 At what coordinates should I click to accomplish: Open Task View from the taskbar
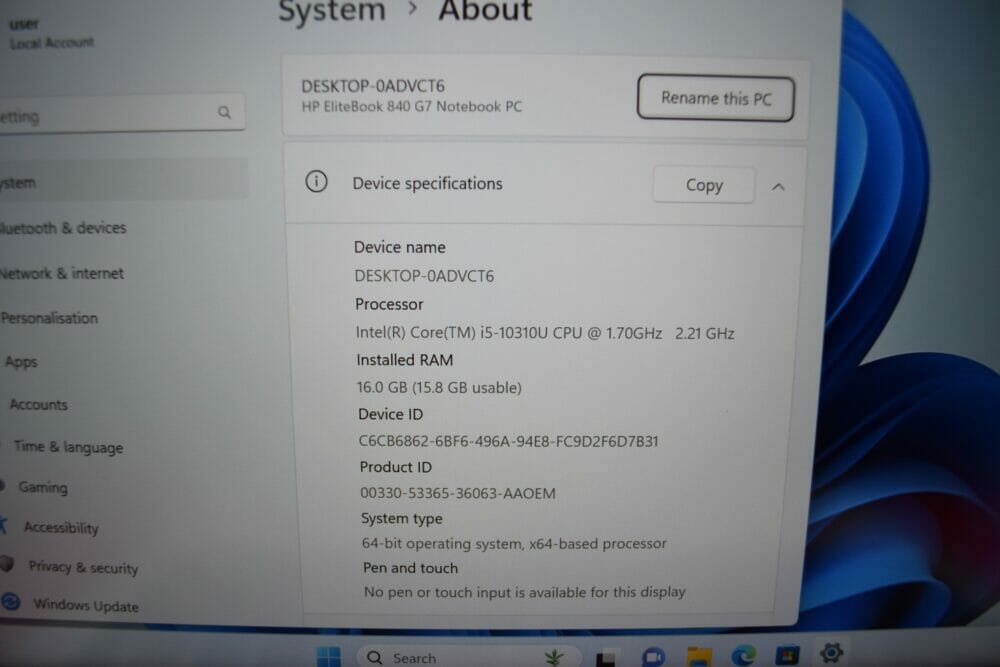(605, 657)
